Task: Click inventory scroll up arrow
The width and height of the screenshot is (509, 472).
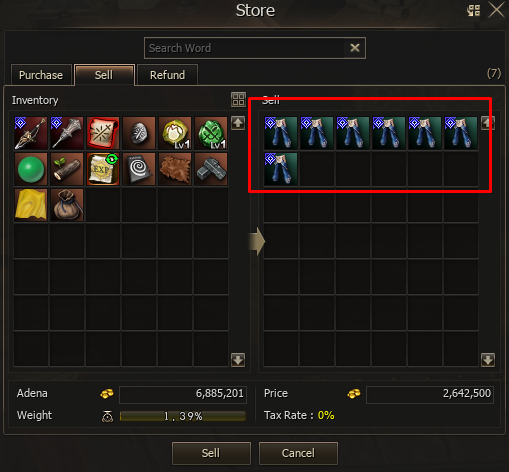Action: click(x=238, y=123)
